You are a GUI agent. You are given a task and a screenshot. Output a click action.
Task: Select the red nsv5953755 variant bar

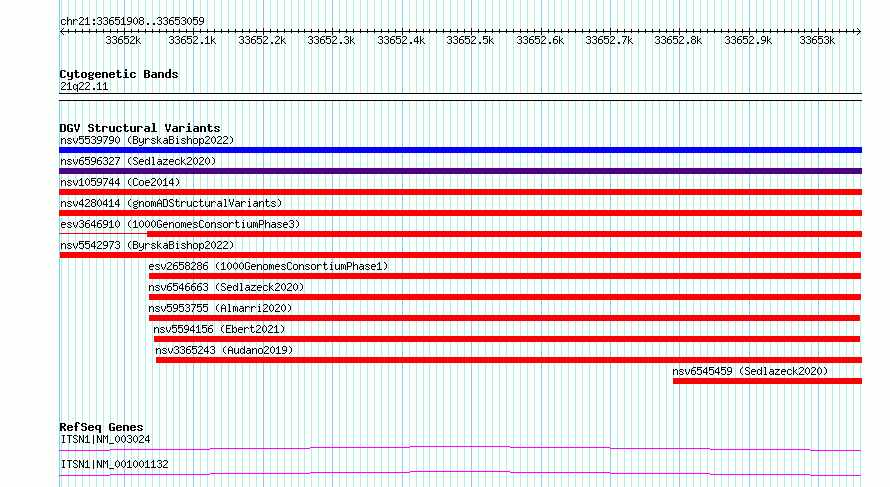[x=505, y=318]
